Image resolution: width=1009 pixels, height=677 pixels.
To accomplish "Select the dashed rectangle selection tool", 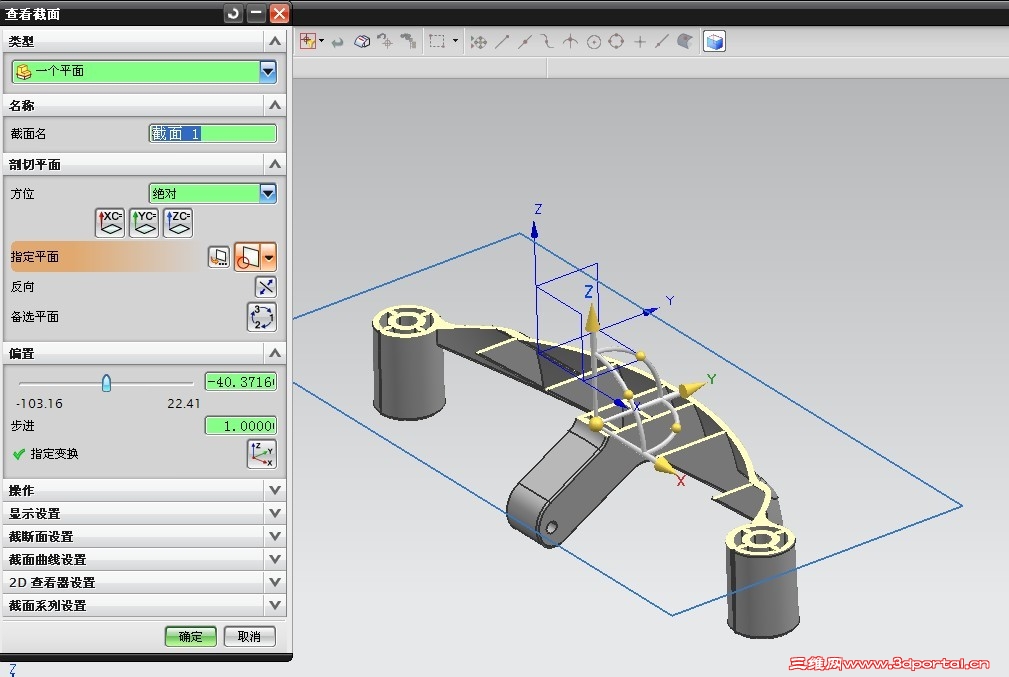I will 437,42.
